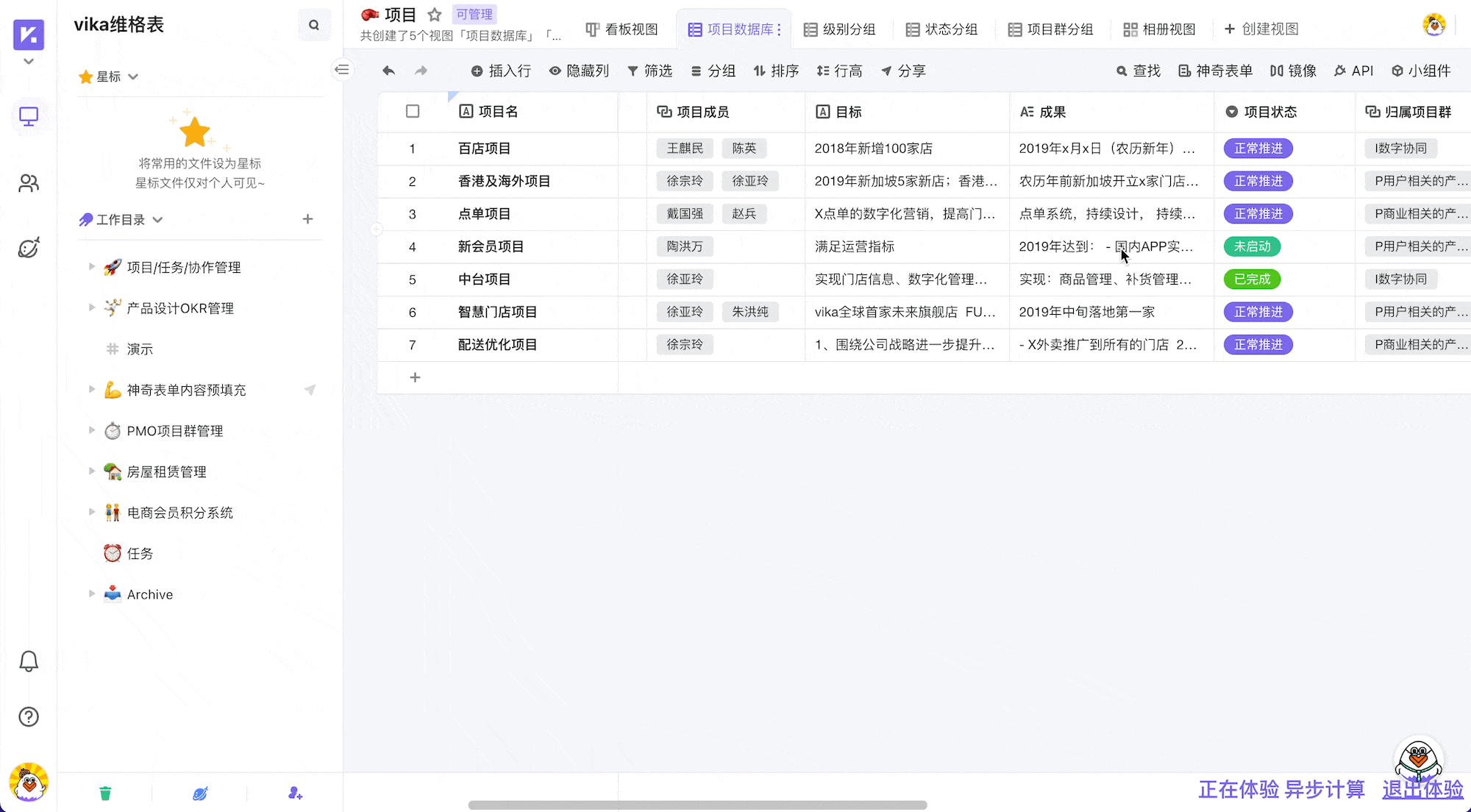Open the 查找 search tool in toolbar
The image size is (1471, 812).
(1138, 71)
